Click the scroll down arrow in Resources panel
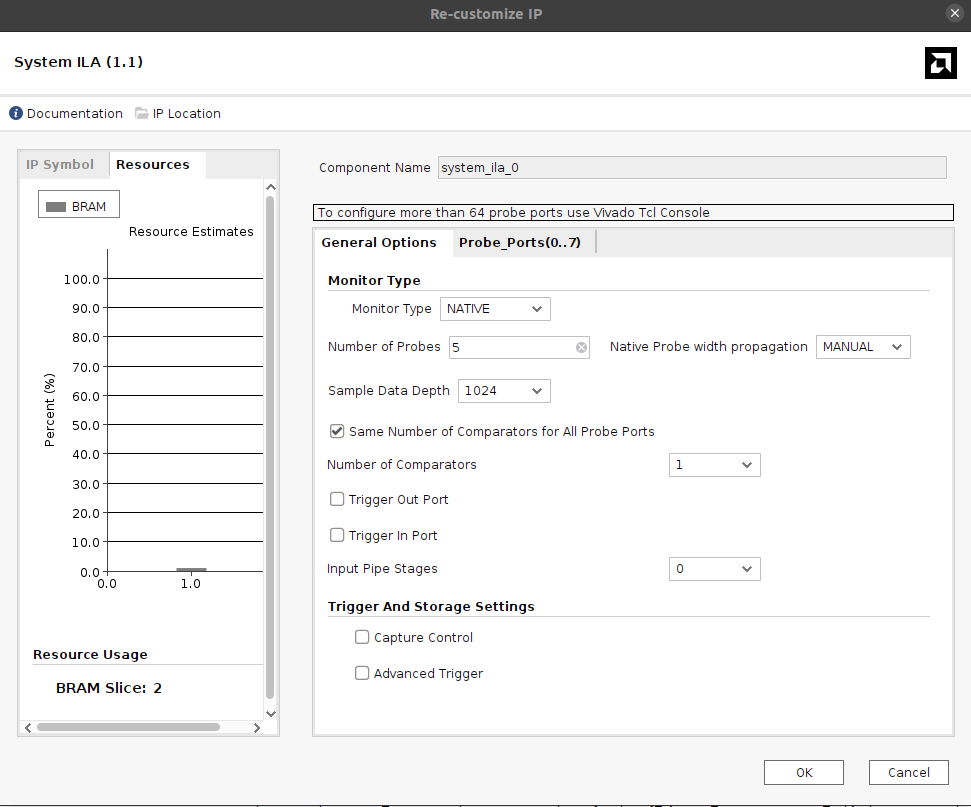This screenshot has width=971, height=807. [x=271, y=713]
